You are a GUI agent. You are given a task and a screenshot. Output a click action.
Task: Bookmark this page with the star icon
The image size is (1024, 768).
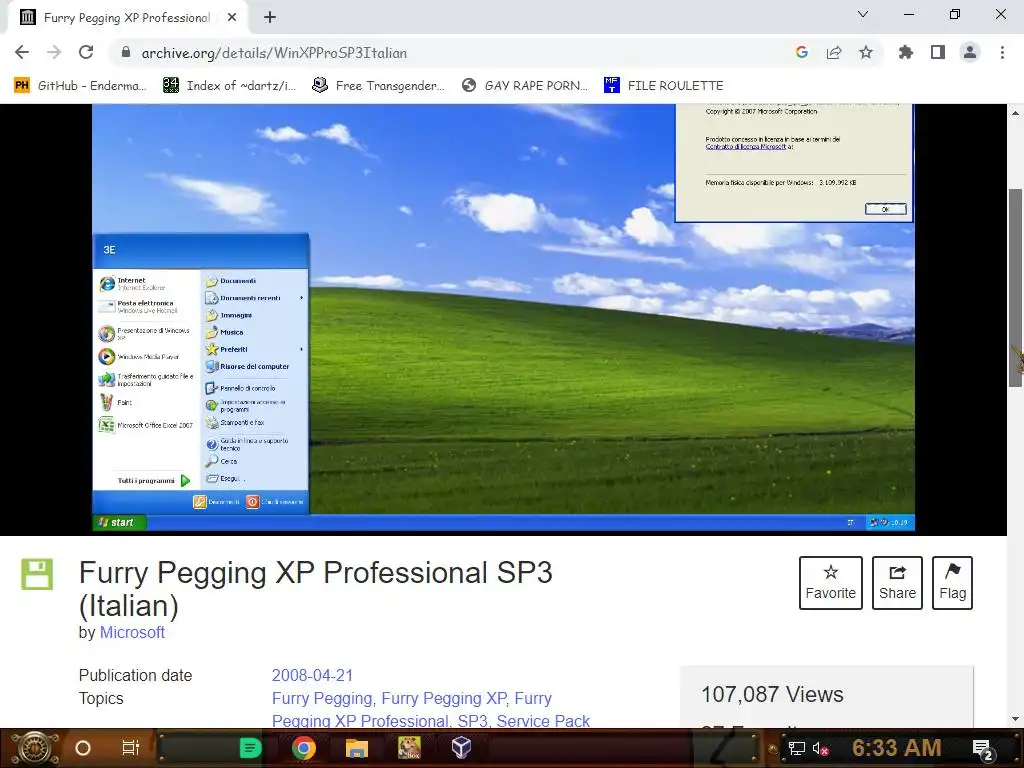[x=866, y=52]
